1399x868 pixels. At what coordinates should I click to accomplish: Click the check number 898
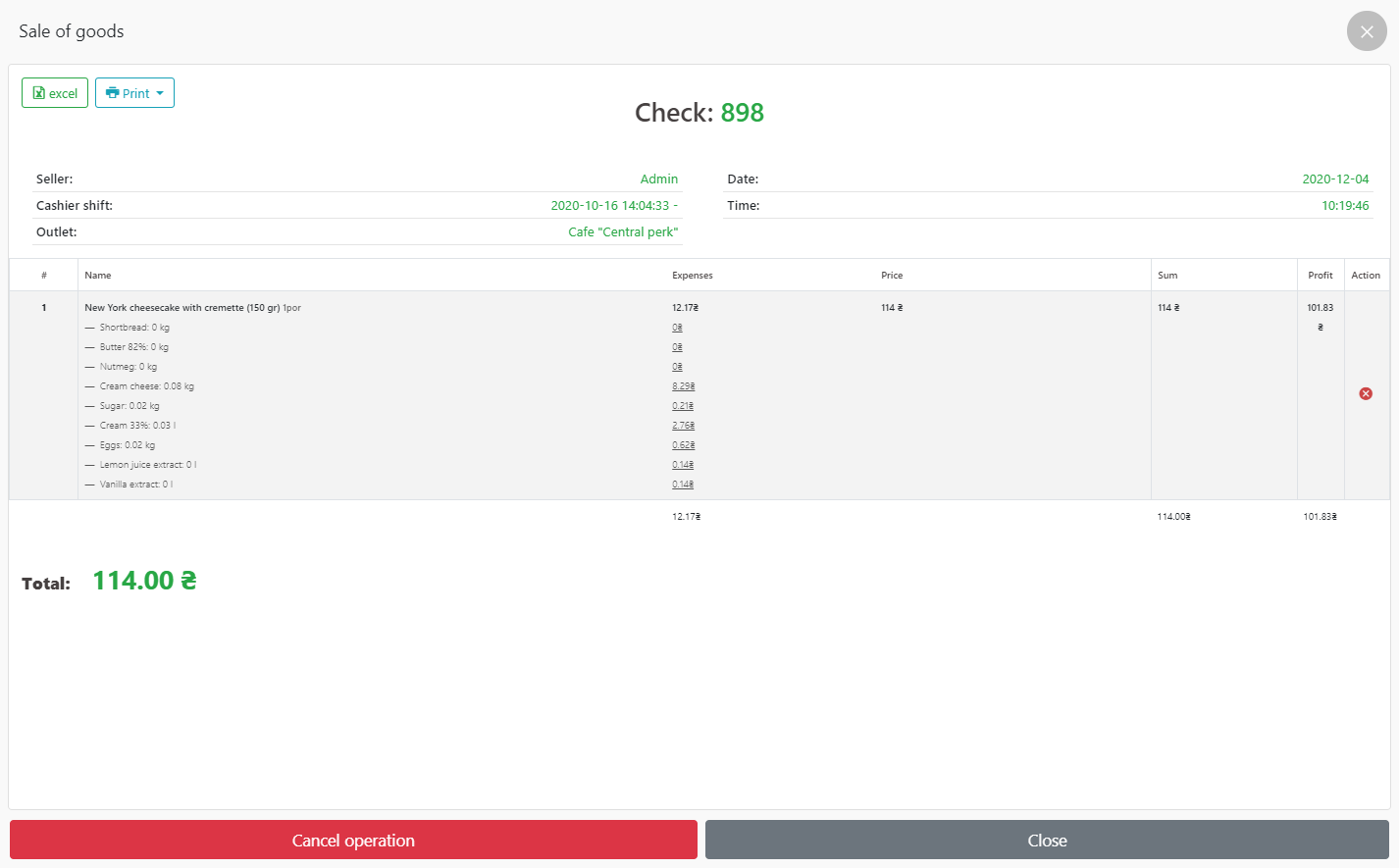click(742, 113)
